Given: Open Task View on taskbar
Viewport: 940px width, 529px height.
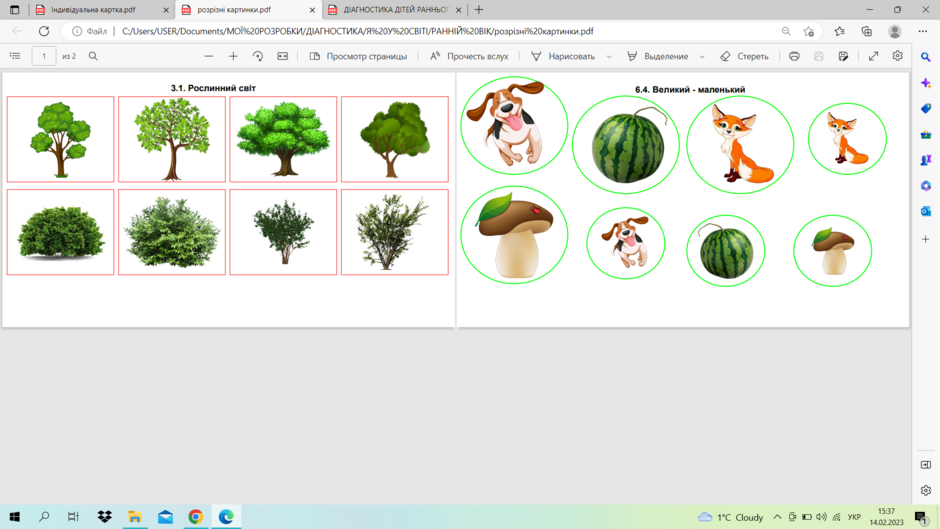Looking at the screenshot, I should pos(73,516).
